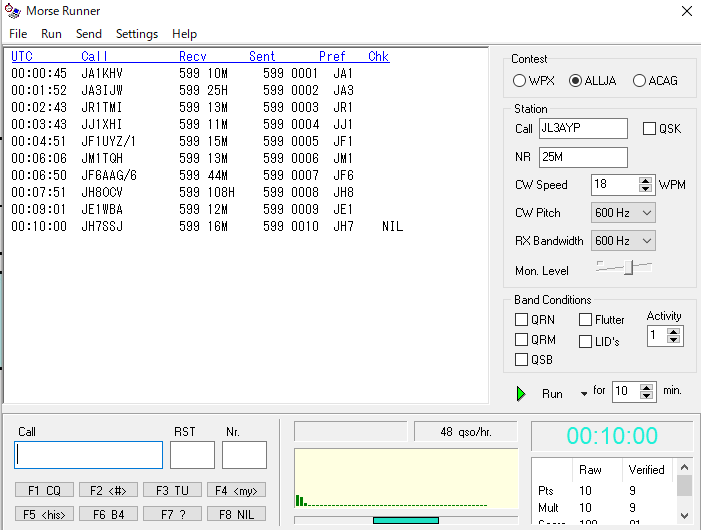Click the F8 NIL button

(236, 514)
